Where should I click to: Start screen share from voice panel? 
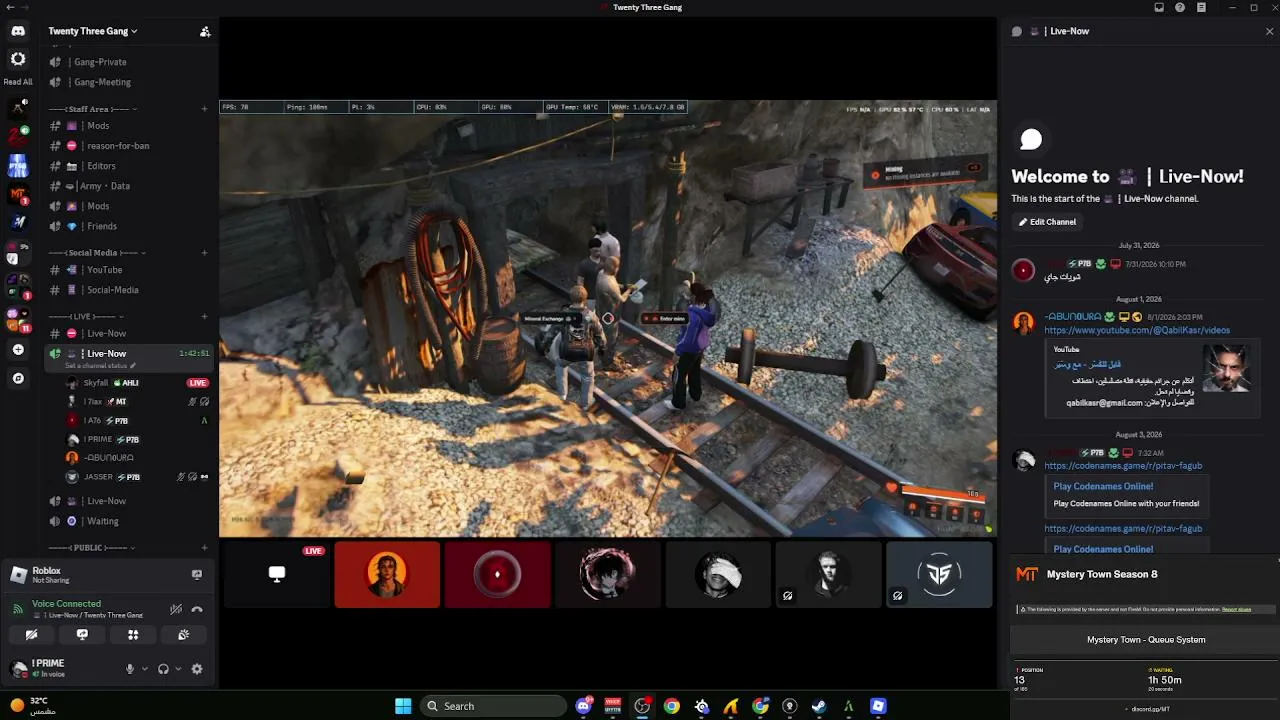click(x=82, y=635)
